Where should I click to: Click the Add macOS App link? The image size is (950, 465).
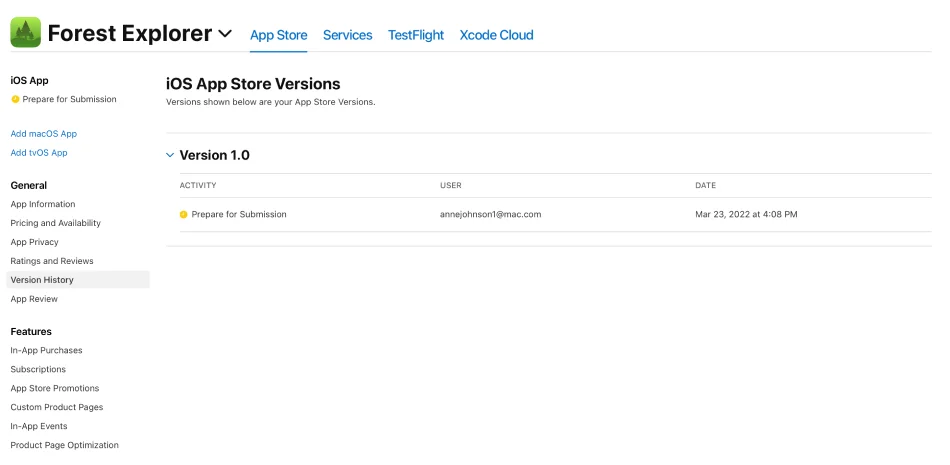[x=44, y=134]
